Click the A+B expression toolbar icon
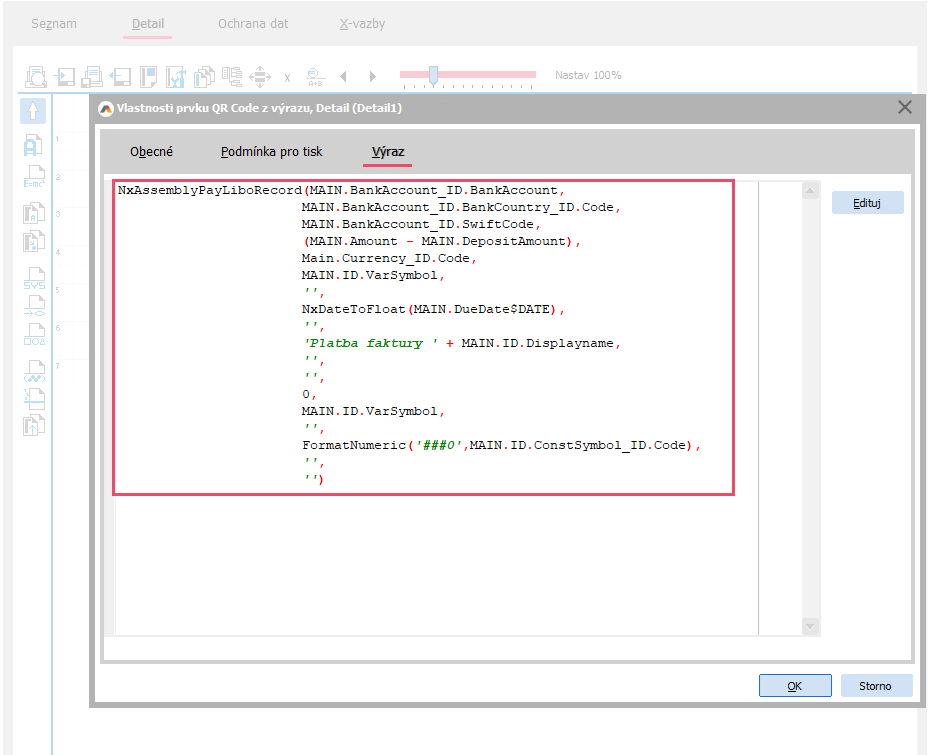 coord(315,77)
